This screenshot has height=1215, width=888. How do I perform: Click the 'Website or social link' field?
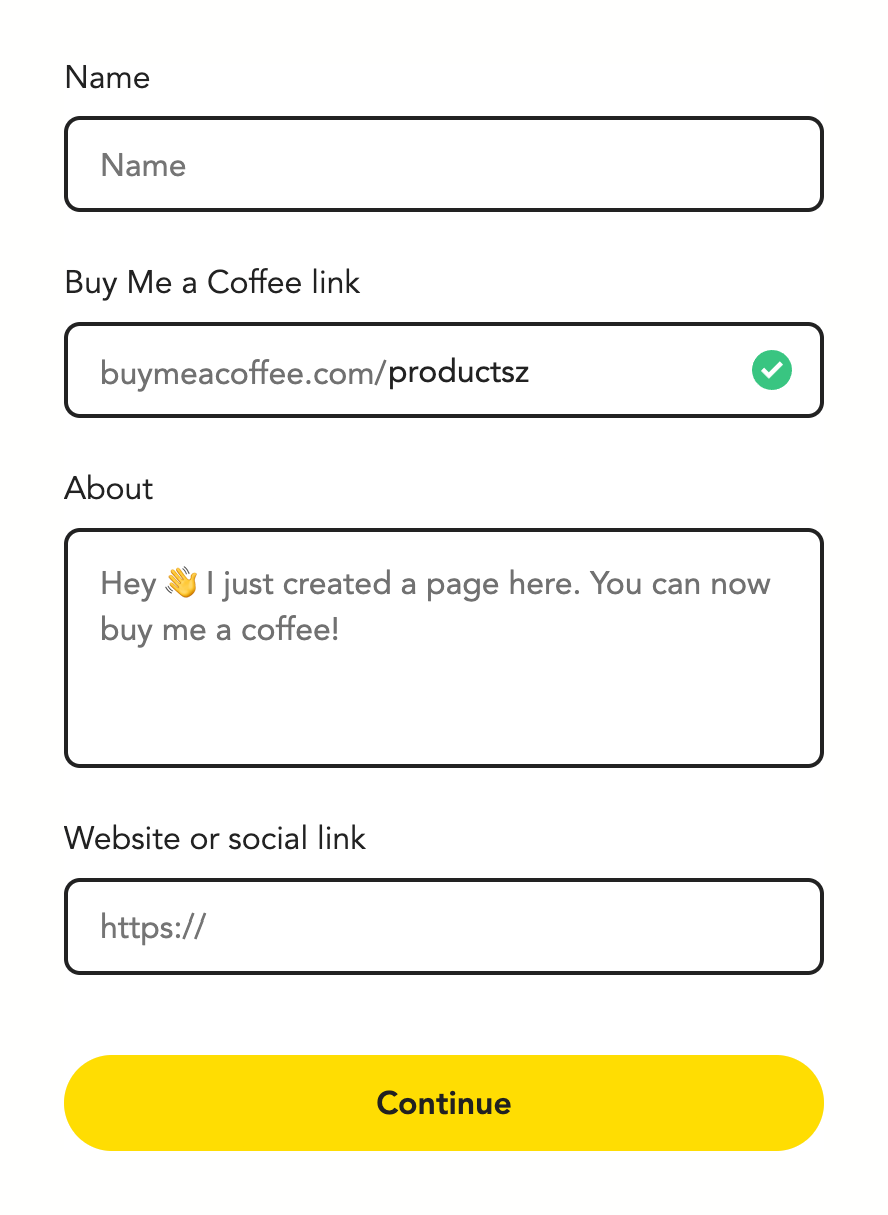tap(443, 926)
